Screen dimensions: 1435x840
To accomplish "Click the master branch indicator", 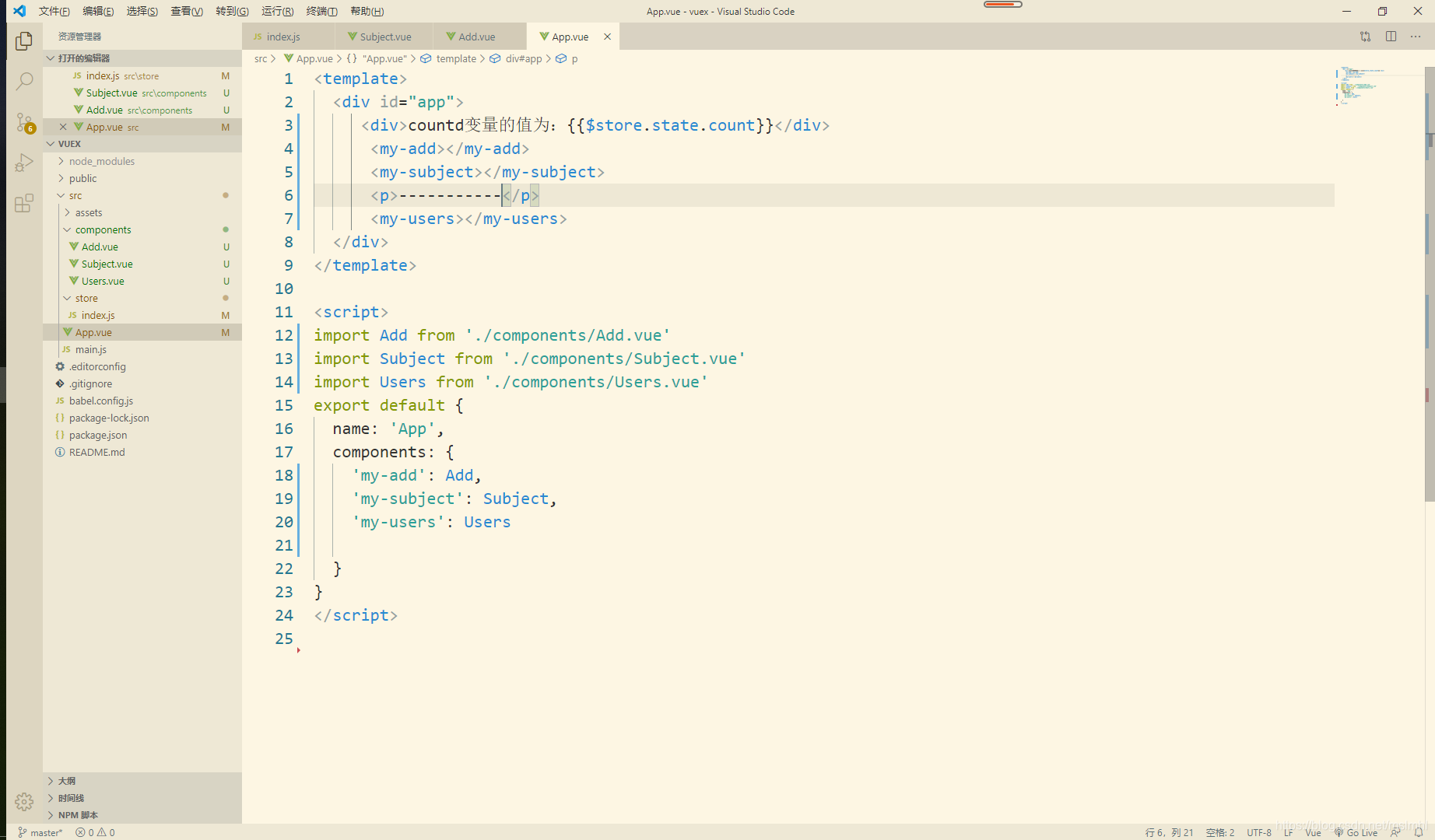I will tap(40, 832).
